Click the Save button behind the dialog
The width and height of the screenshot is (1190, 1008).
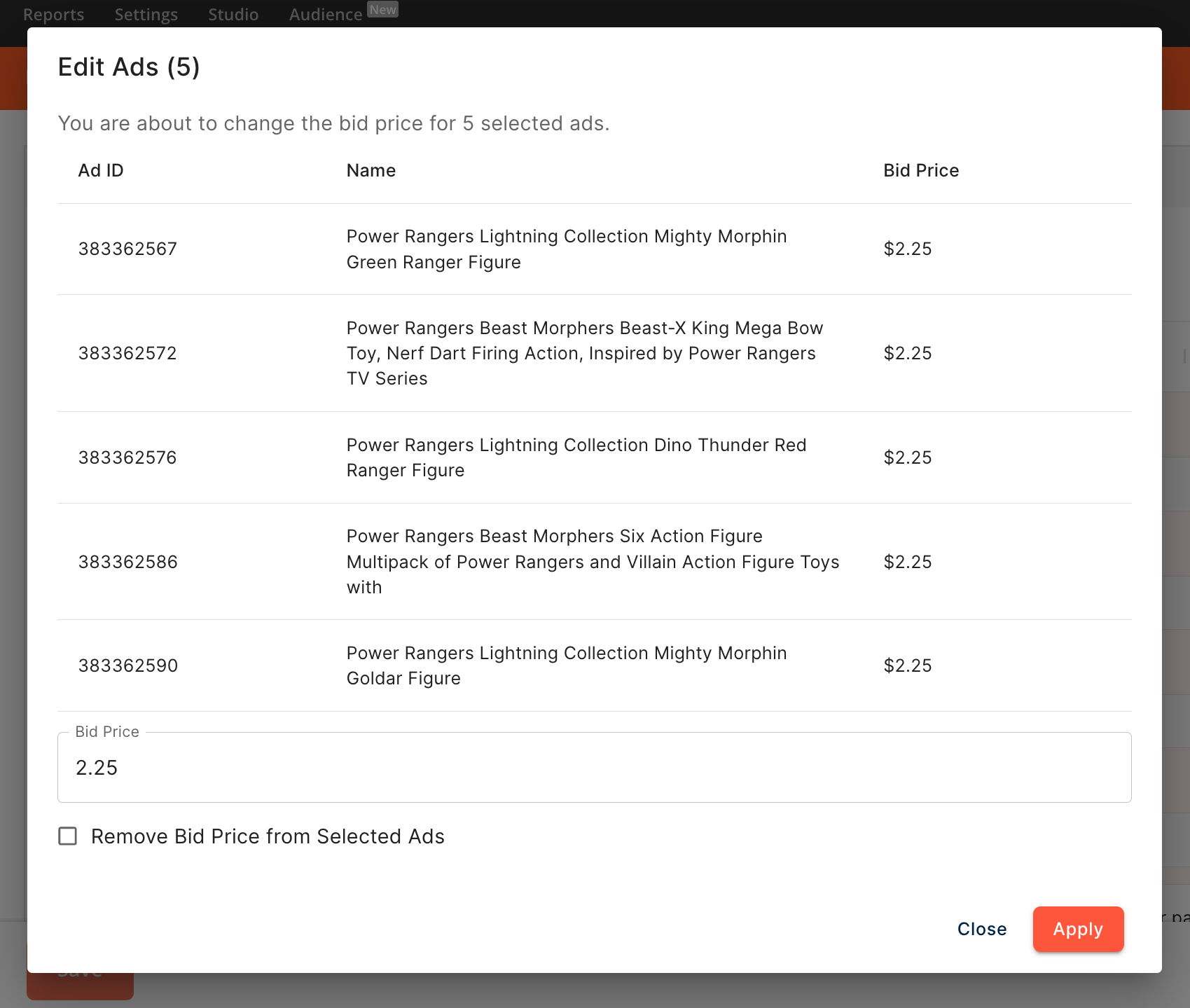pos(80,986)
